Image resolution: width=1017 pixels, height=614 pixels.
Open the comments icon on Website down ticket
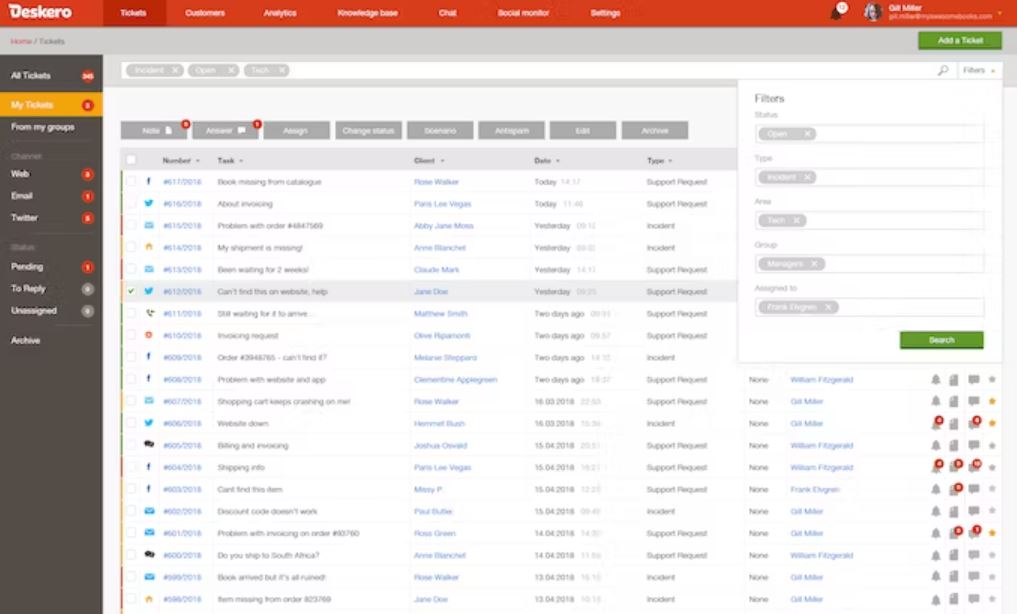(x=974, y=423)
